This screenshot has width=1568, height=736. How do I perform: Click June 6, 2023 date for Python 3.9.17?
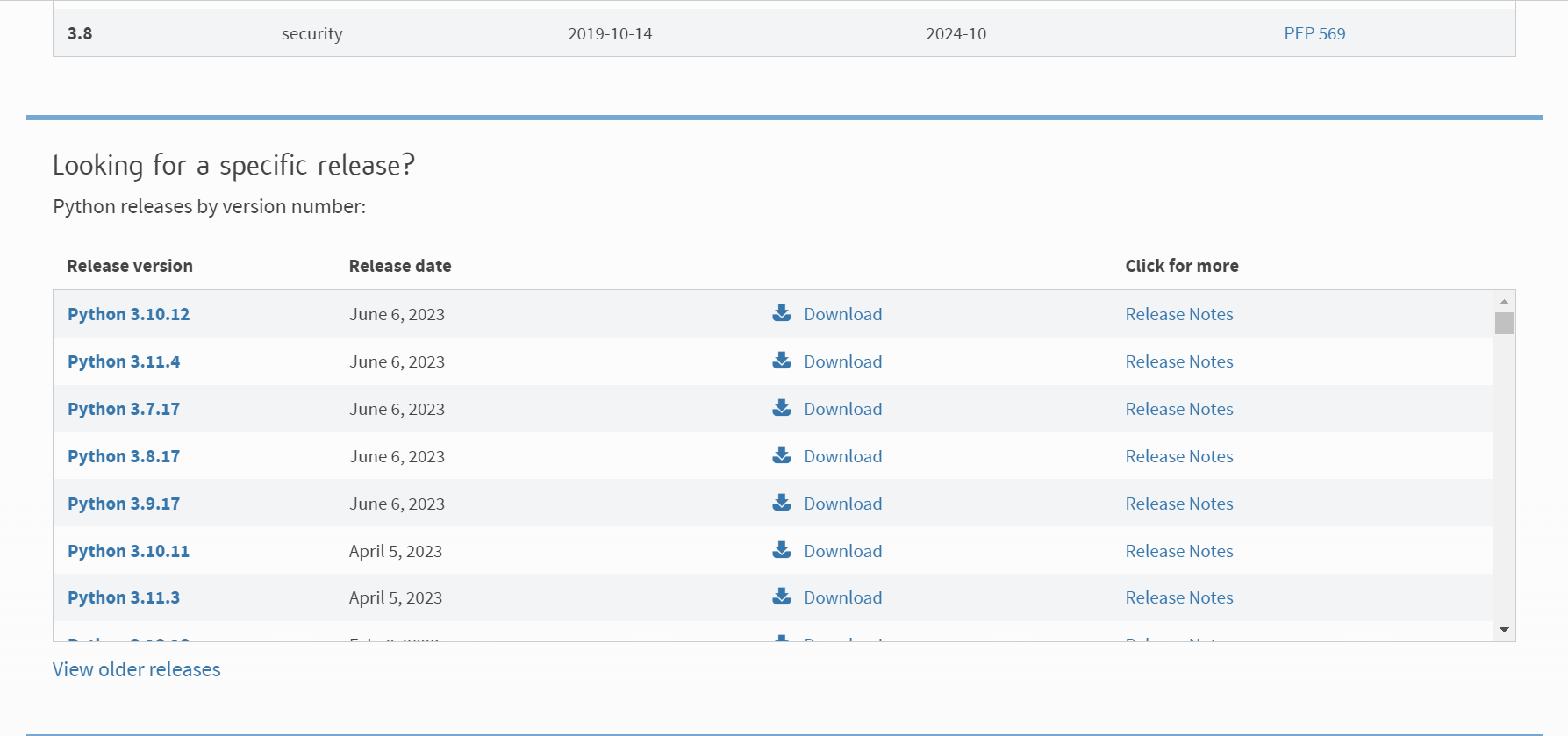(397, 504)
